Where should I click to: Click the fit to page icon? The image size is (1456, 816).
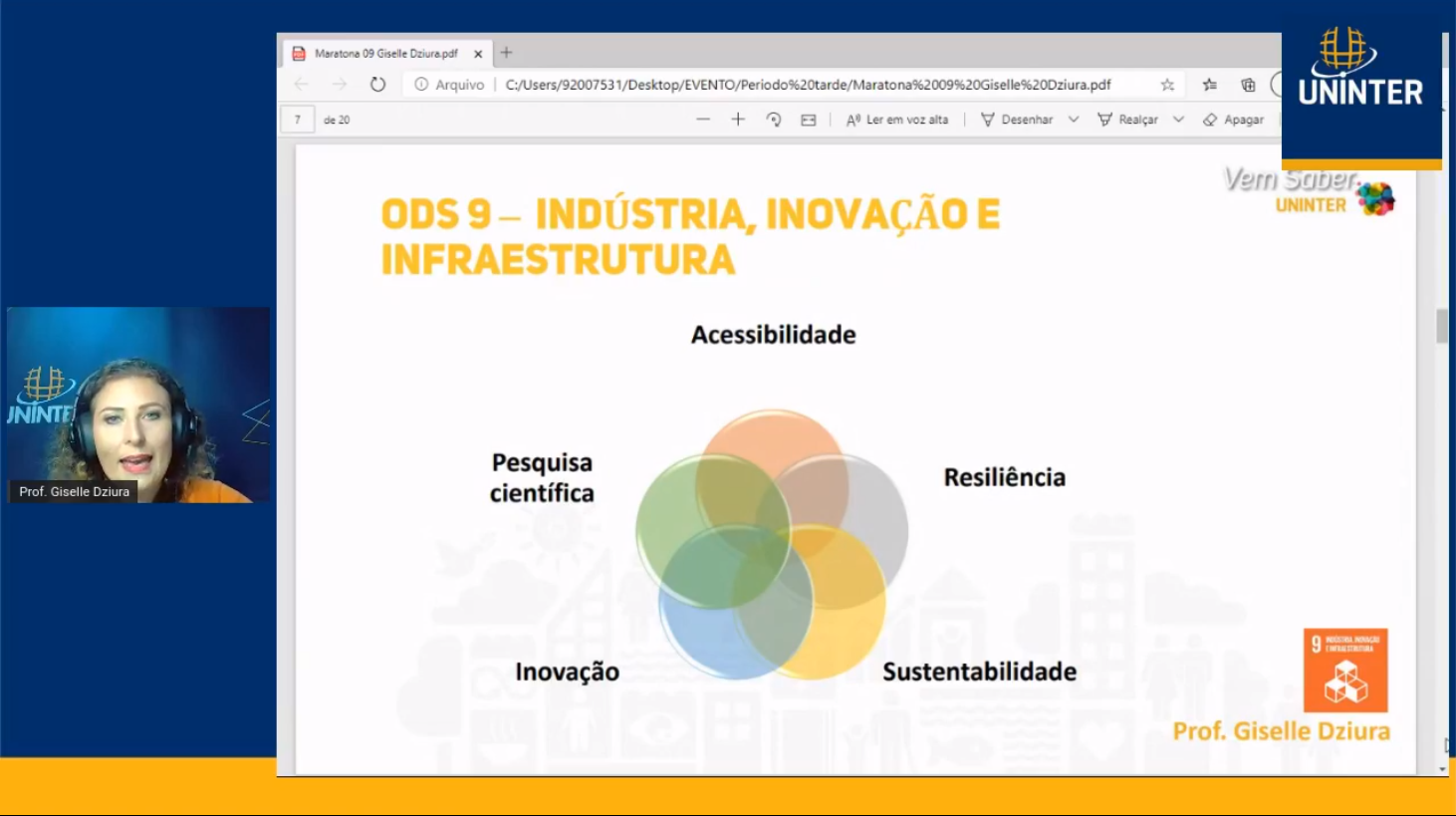point(809,120)
